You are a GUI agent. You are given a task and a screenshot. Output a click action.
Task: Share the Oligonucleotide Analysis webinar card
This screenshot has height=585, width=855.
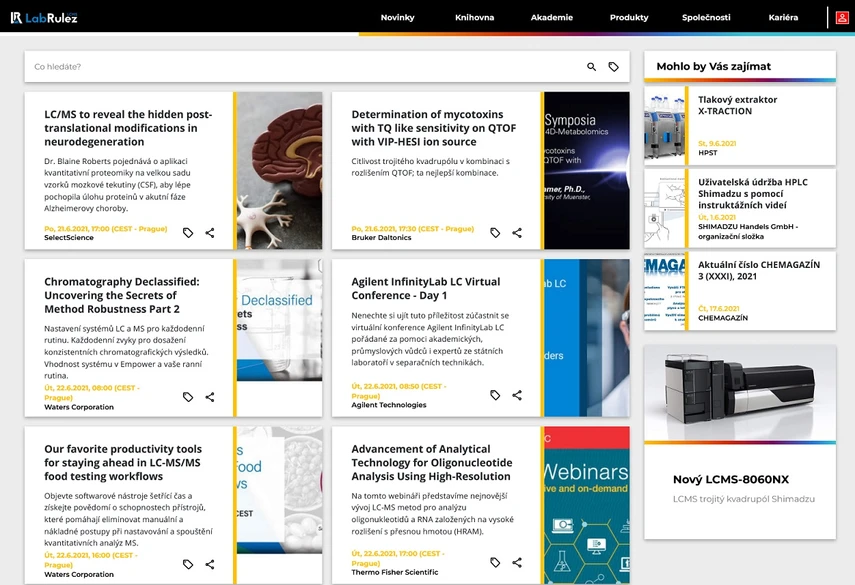517,562
